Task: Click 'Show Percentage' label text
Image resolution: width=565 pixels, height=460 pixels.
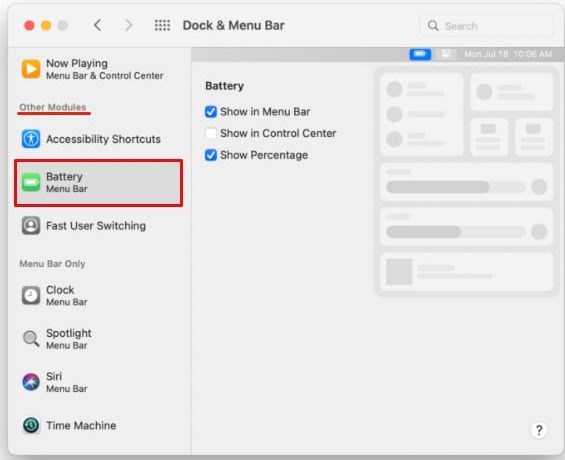Action: pyautogui.click(x=264, y=155)
